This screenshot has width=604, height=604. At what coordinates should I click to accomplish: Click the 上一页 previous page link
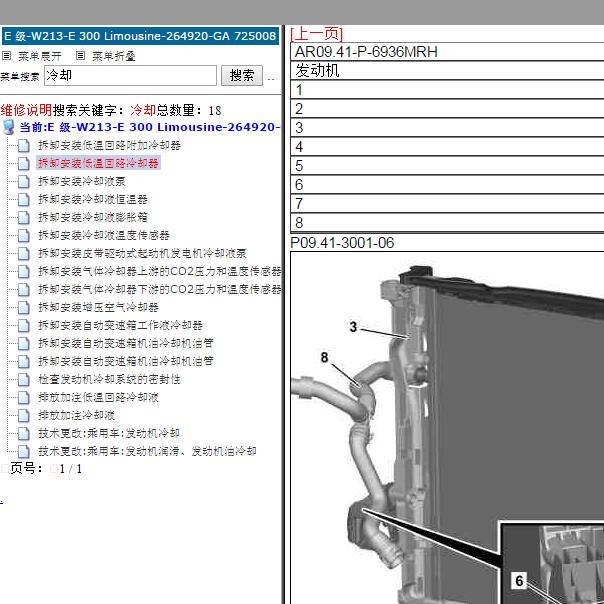[316, 34]
